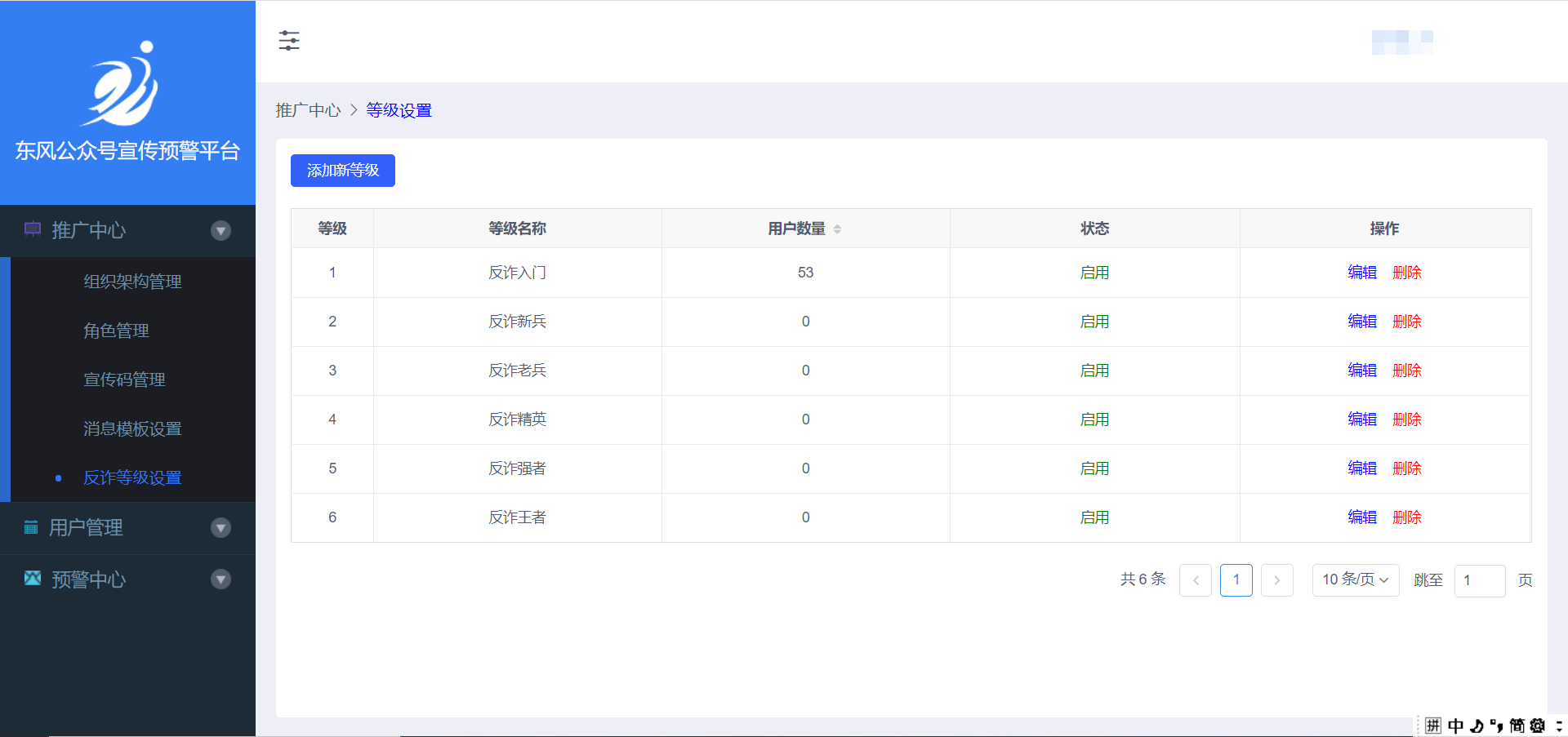Viewport: 1568px width, 737px height.
Task: Select 消息模板设置 in sidebar
Action: click(132, 428)
